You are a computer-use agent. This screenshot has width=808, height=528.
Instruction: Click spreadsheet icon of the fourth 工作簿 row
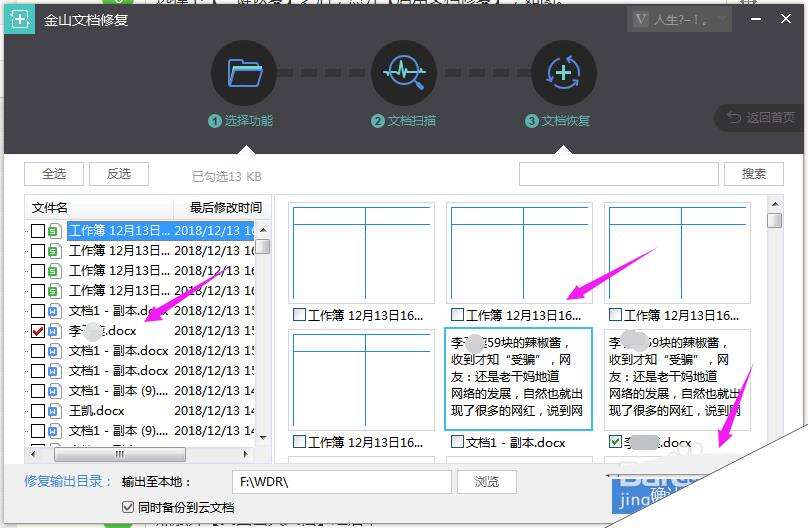55,291
